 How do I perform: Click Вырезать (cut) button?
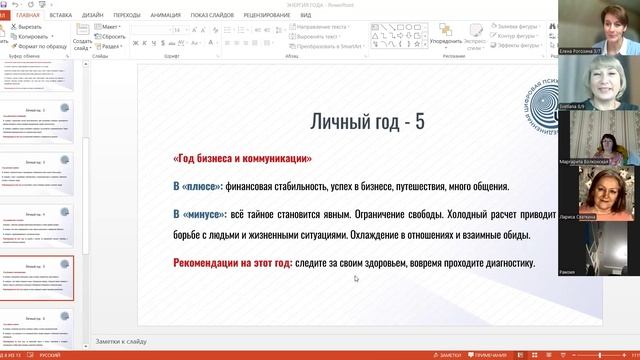point(26,27)
